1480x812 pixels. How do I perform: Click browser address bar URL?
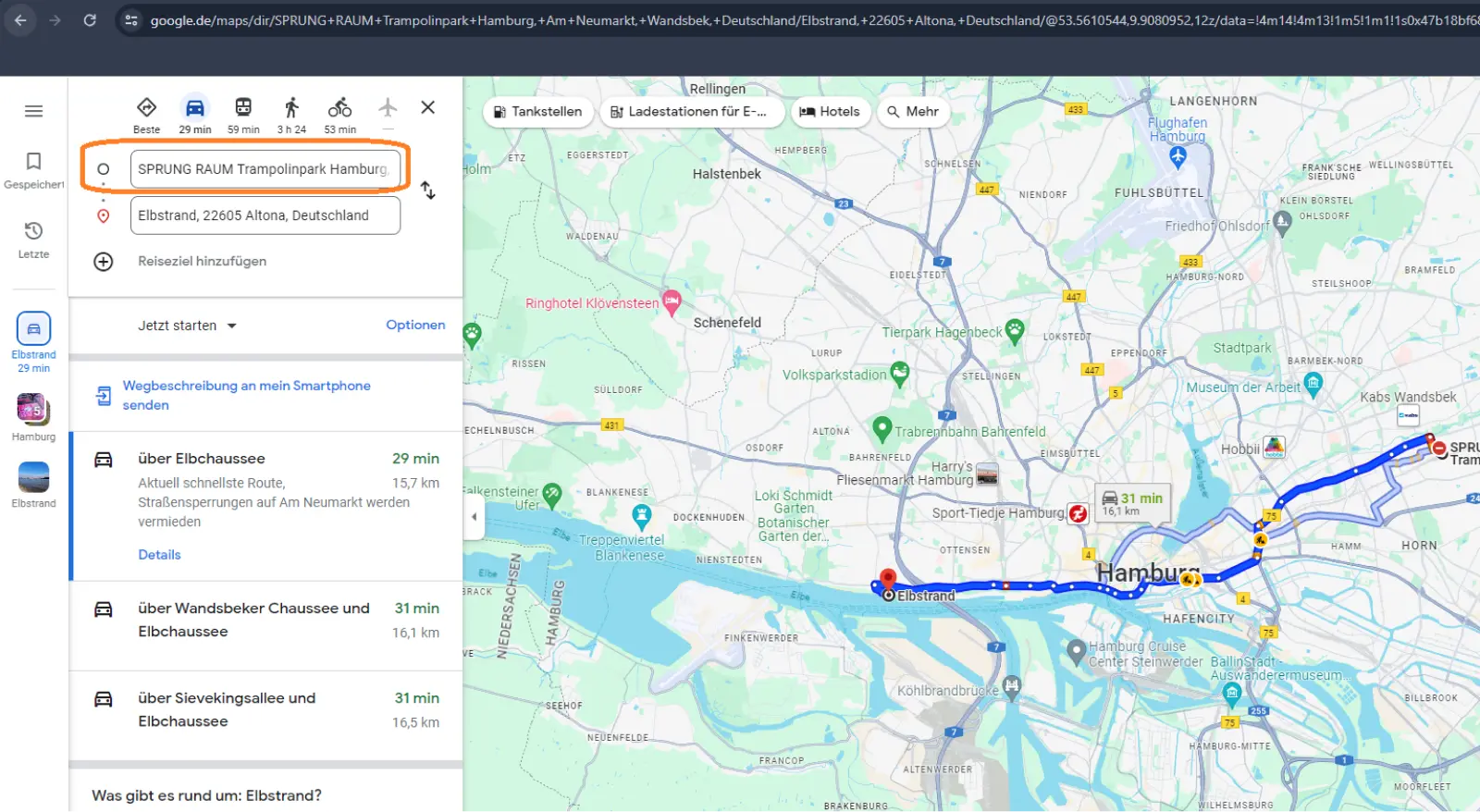(x=814, y=19)
